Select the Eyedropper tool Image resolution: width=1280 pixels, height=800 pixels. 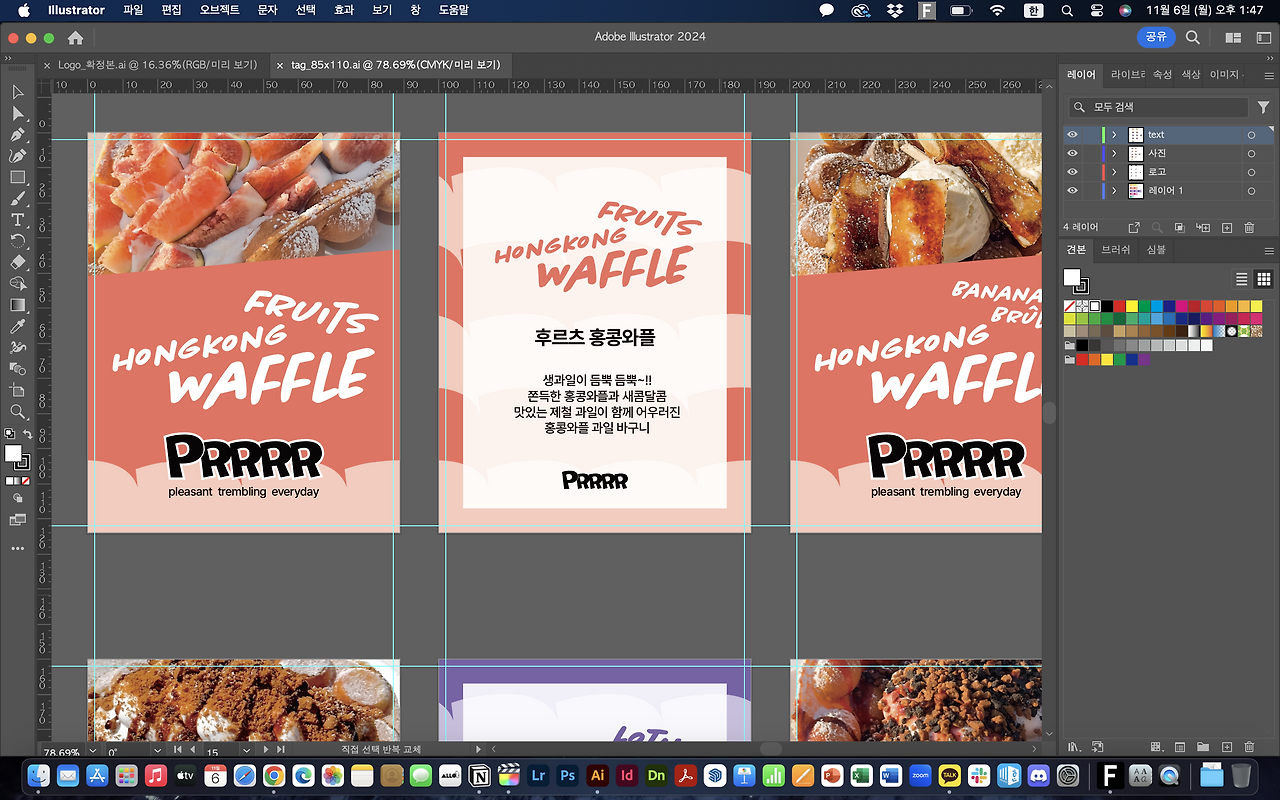(18, 326)
